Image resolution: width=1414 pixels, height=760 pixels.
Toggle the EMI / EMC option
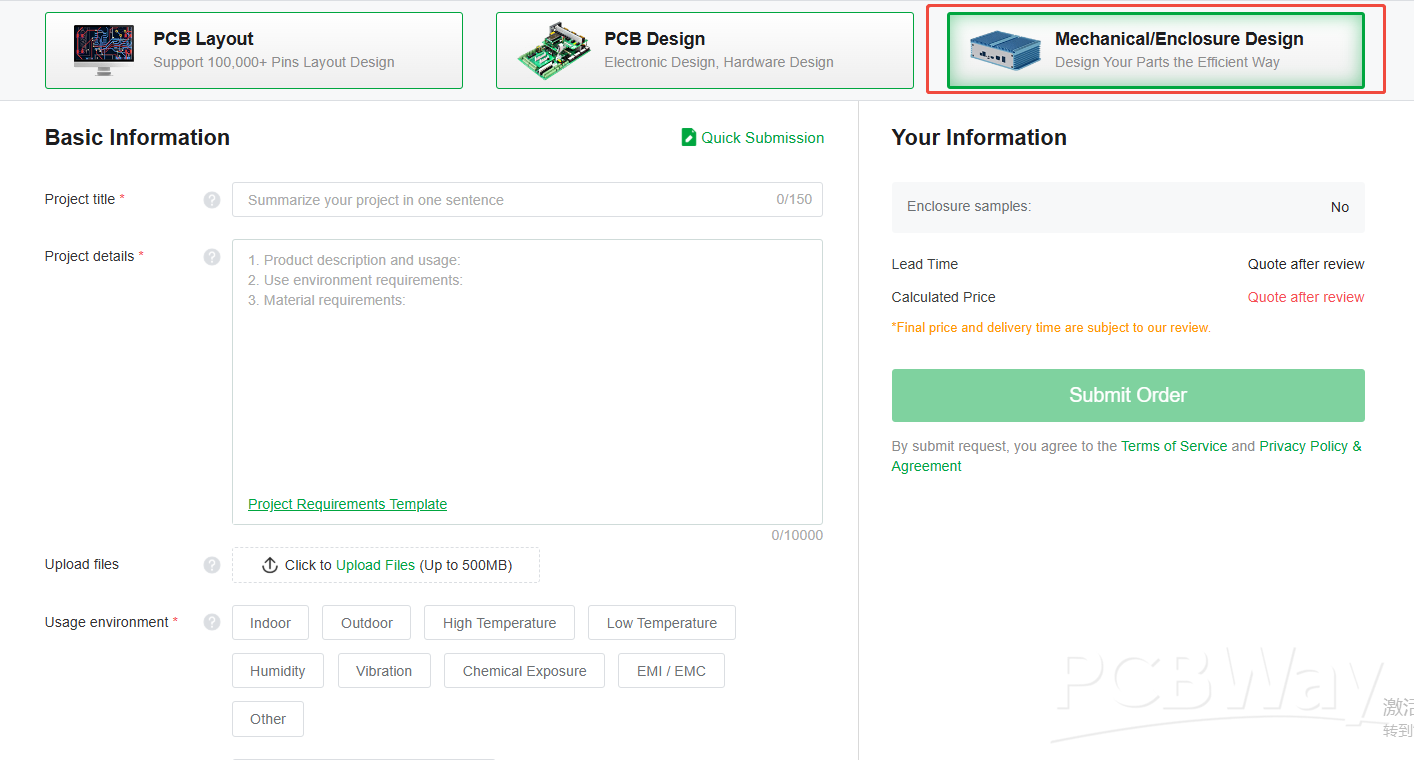[671, 671]
